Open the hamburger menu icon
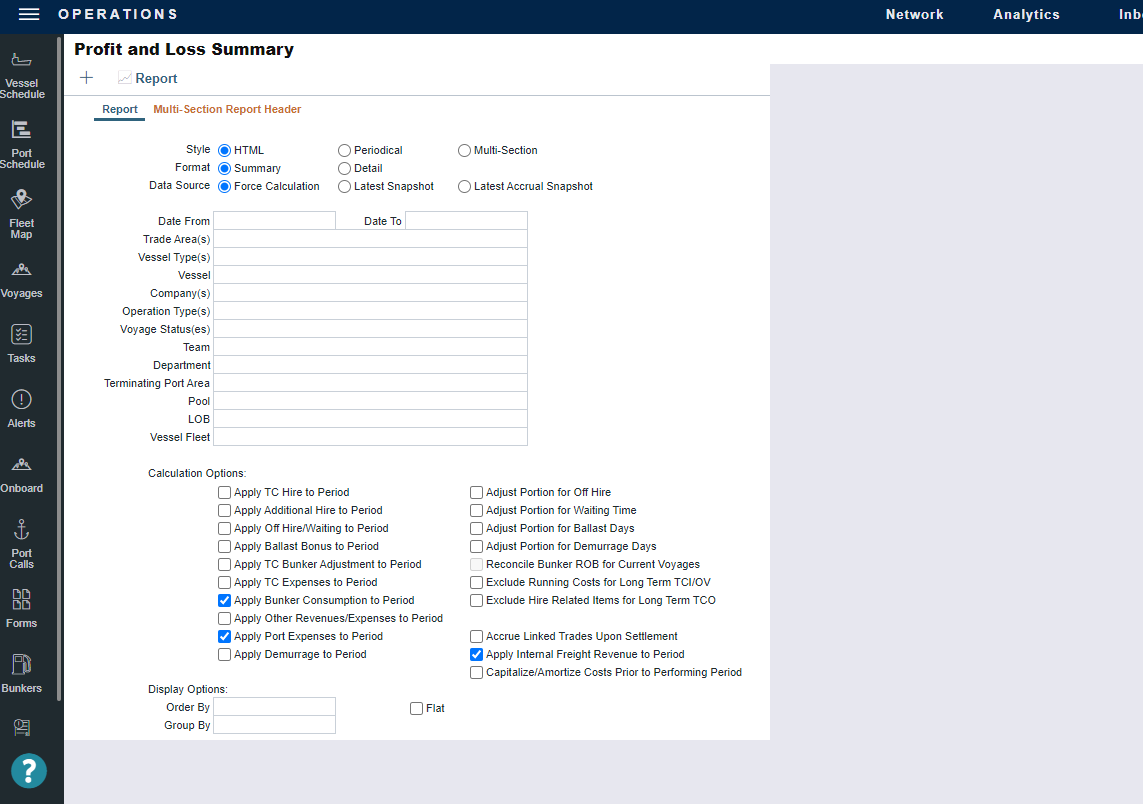 point(29,14)
